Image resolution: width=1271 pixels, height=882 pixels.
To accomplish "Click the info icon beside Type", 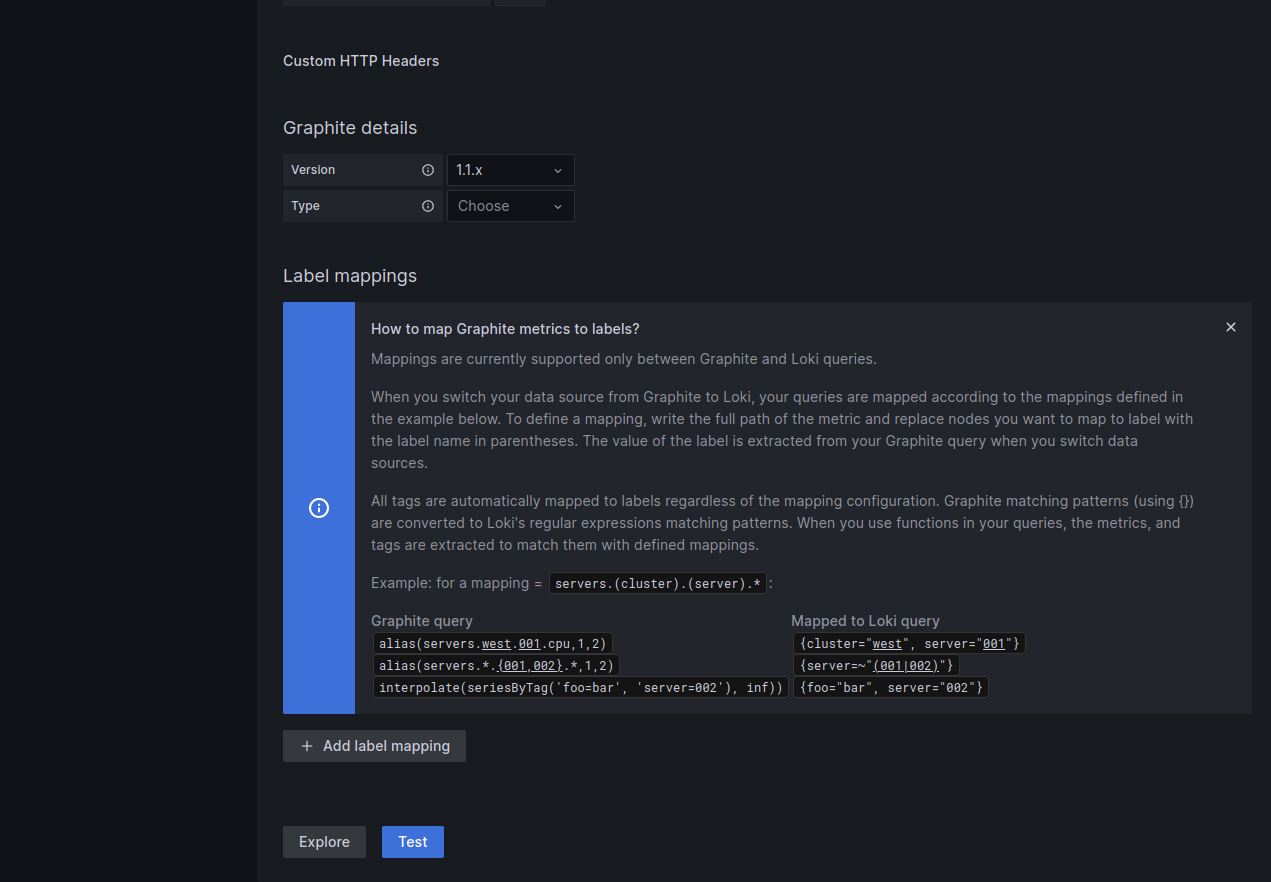I will pos(428,206).
